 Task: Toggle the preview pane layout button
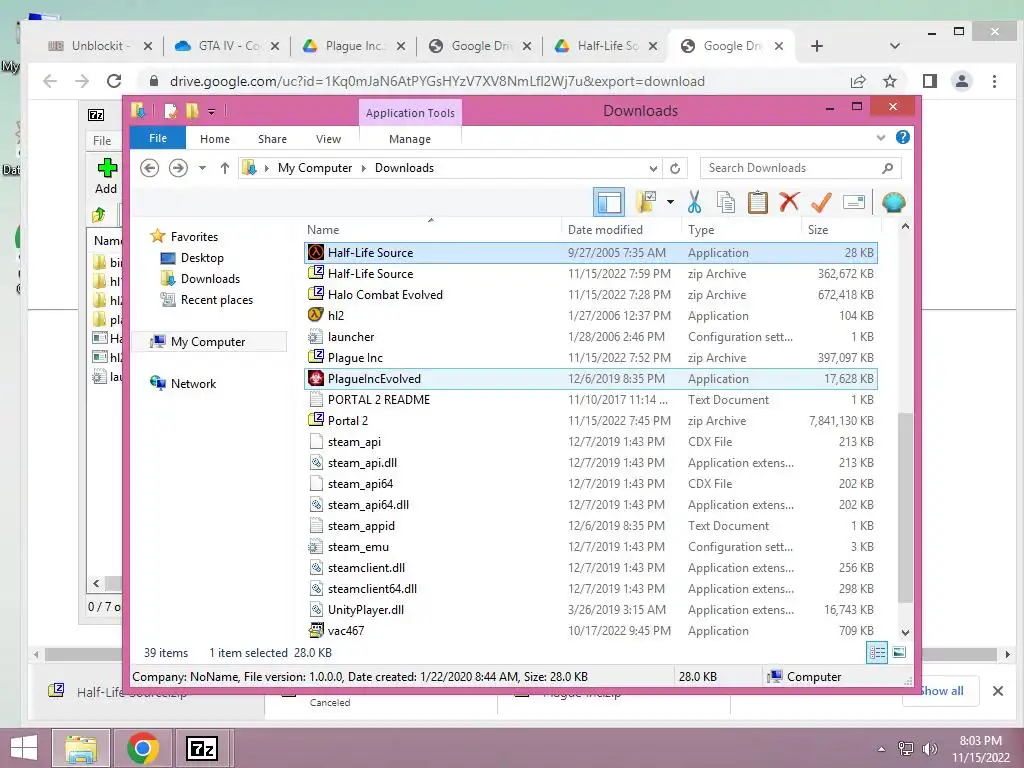point(609,202)
